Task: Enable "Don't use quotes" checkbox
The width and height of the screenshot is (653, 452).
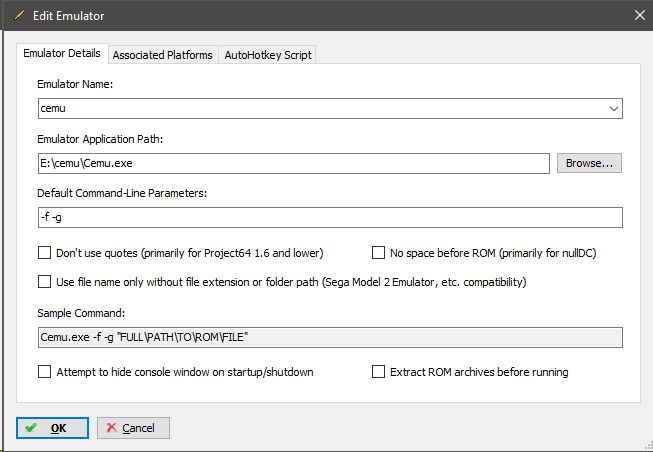Action: click(x=45, y=253)
